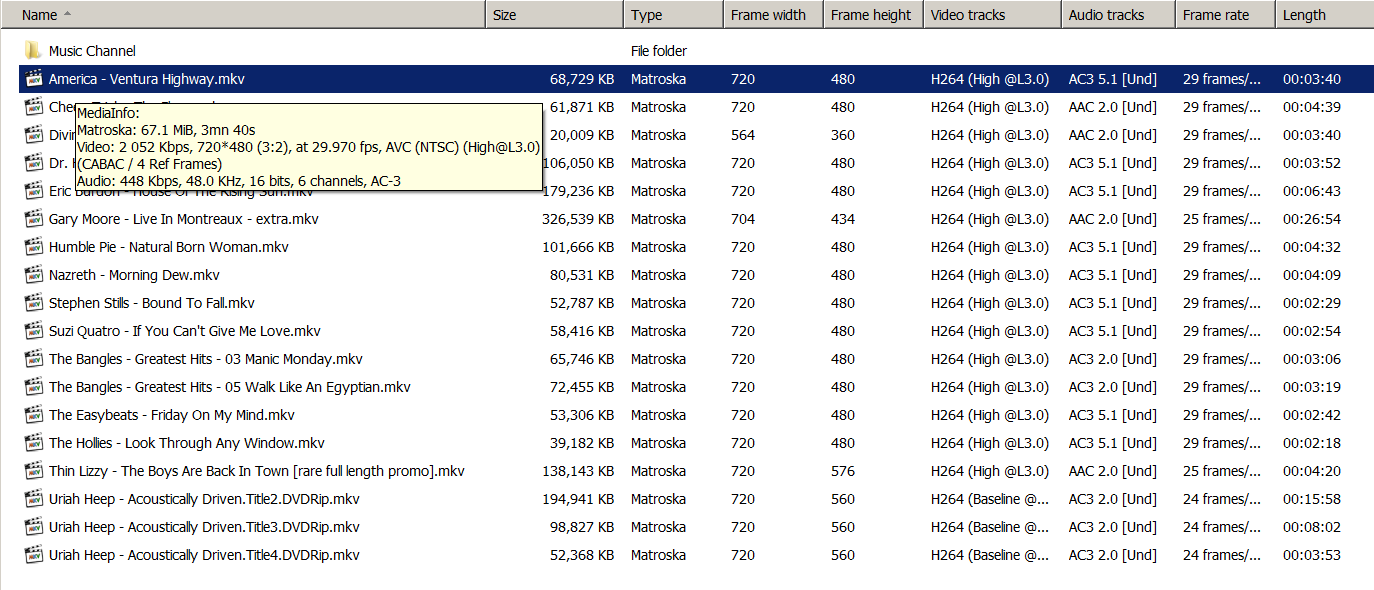
Task: Select the 138,143 KB size value
Action: (x=578, y=471)
